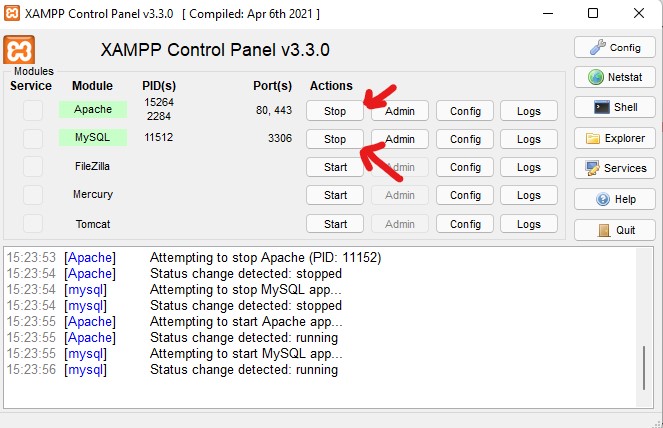Click the large orange XAMPP logo
Screen dimensions: 663x428
[19, 50]
